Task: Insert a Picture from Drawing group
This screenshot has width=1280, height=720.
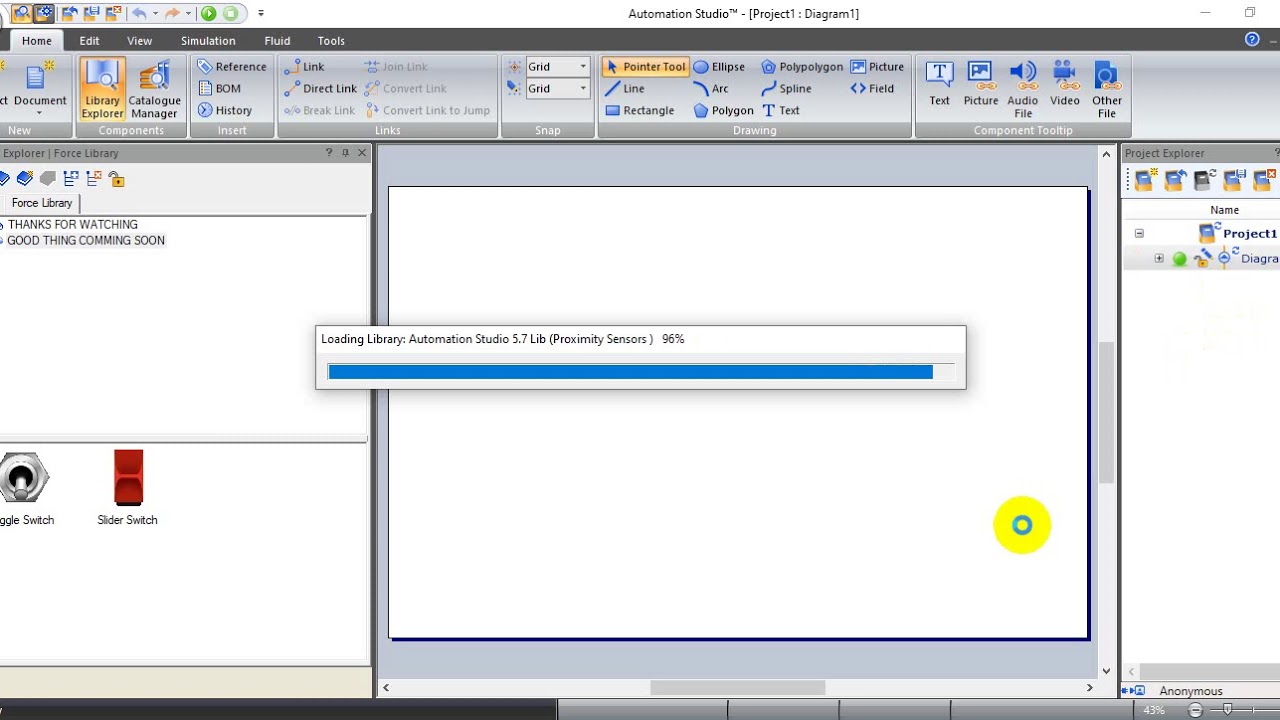Action: 877,67
